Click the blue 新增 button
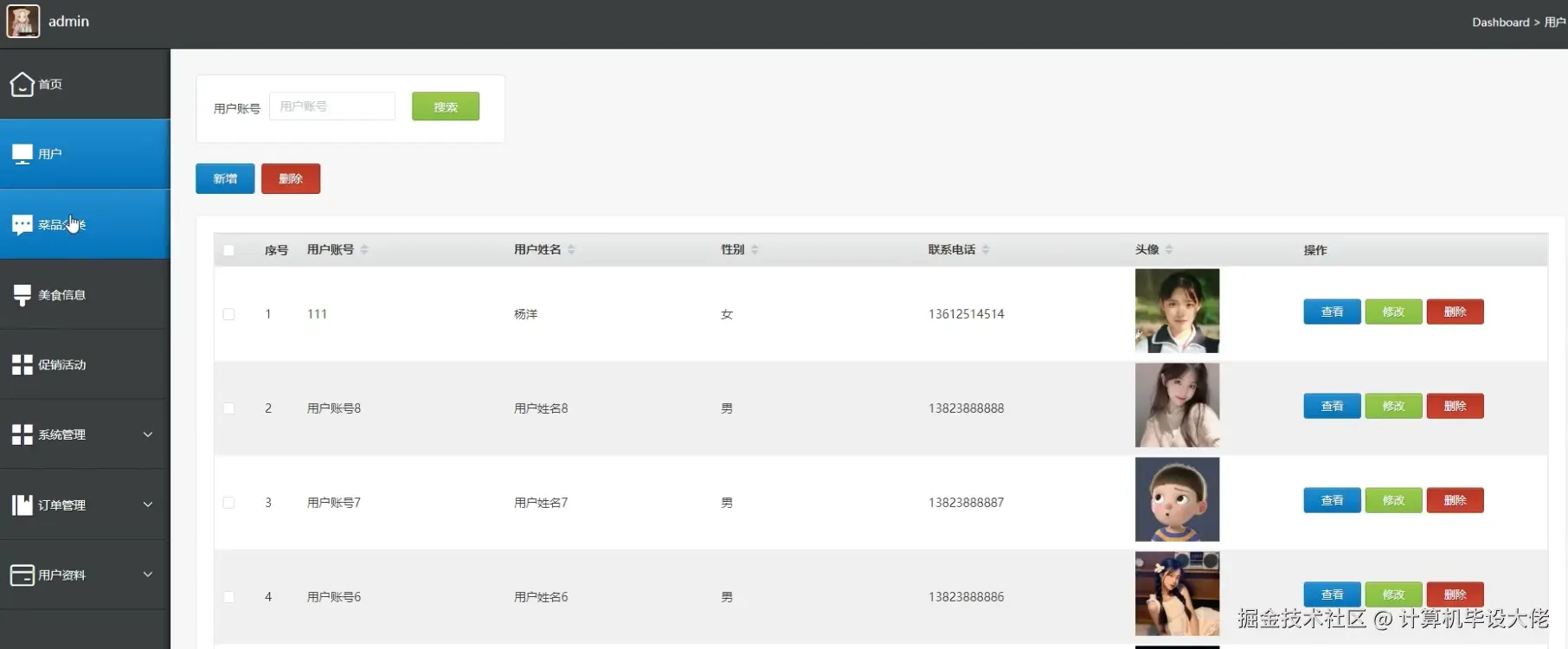1568x649 pixels. (225, 178)
